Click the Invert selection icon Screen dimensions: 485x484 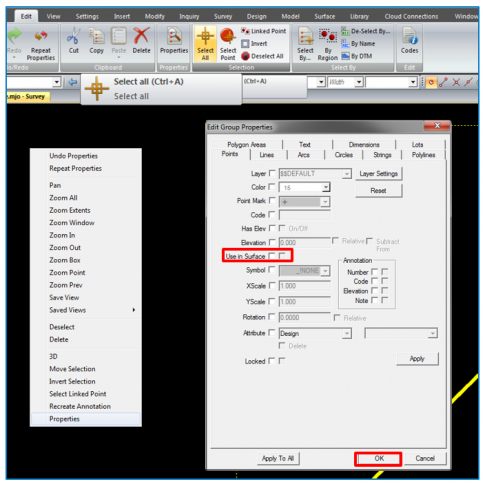coord(245,44)
